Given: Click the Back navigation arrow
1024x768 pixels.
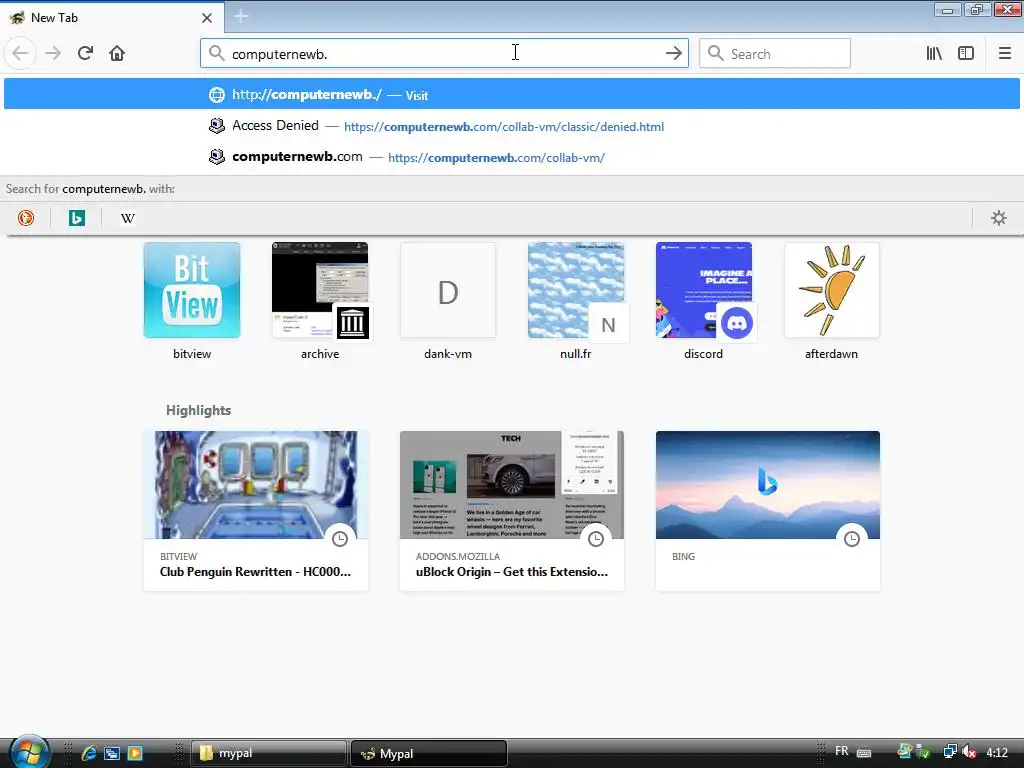Looking at the screenshot, I should 20,54.
